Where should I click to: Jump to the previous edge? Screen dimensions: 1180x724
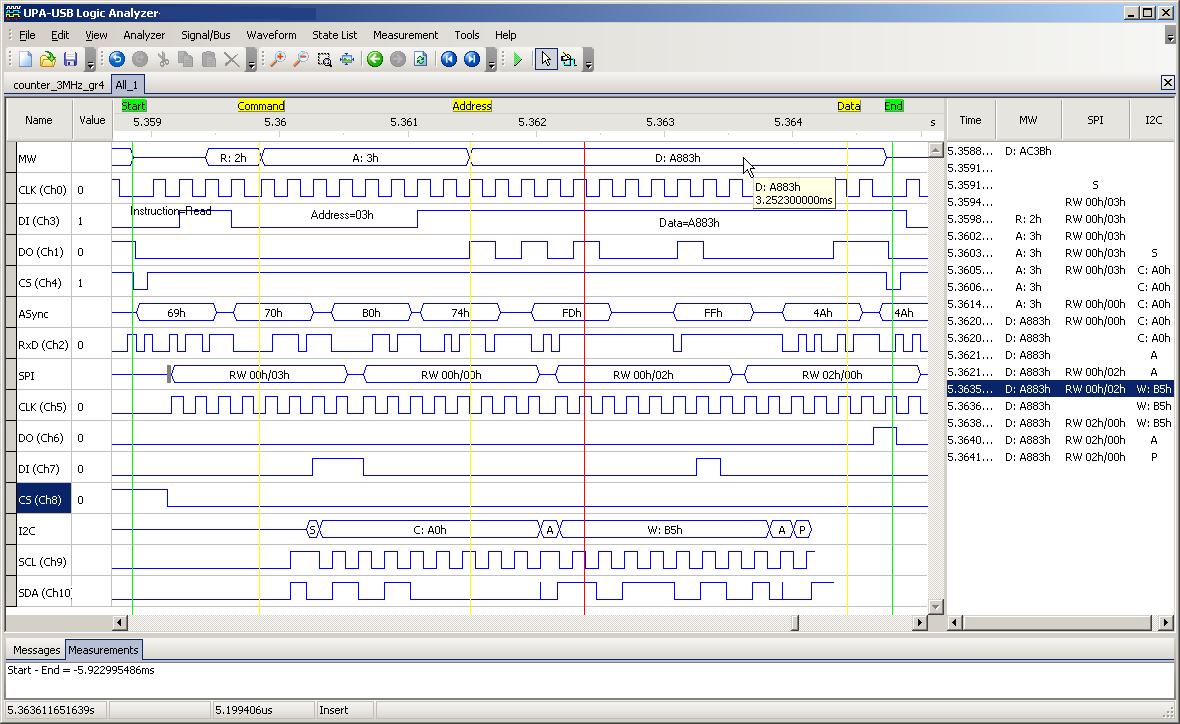(x=449, y=59)
